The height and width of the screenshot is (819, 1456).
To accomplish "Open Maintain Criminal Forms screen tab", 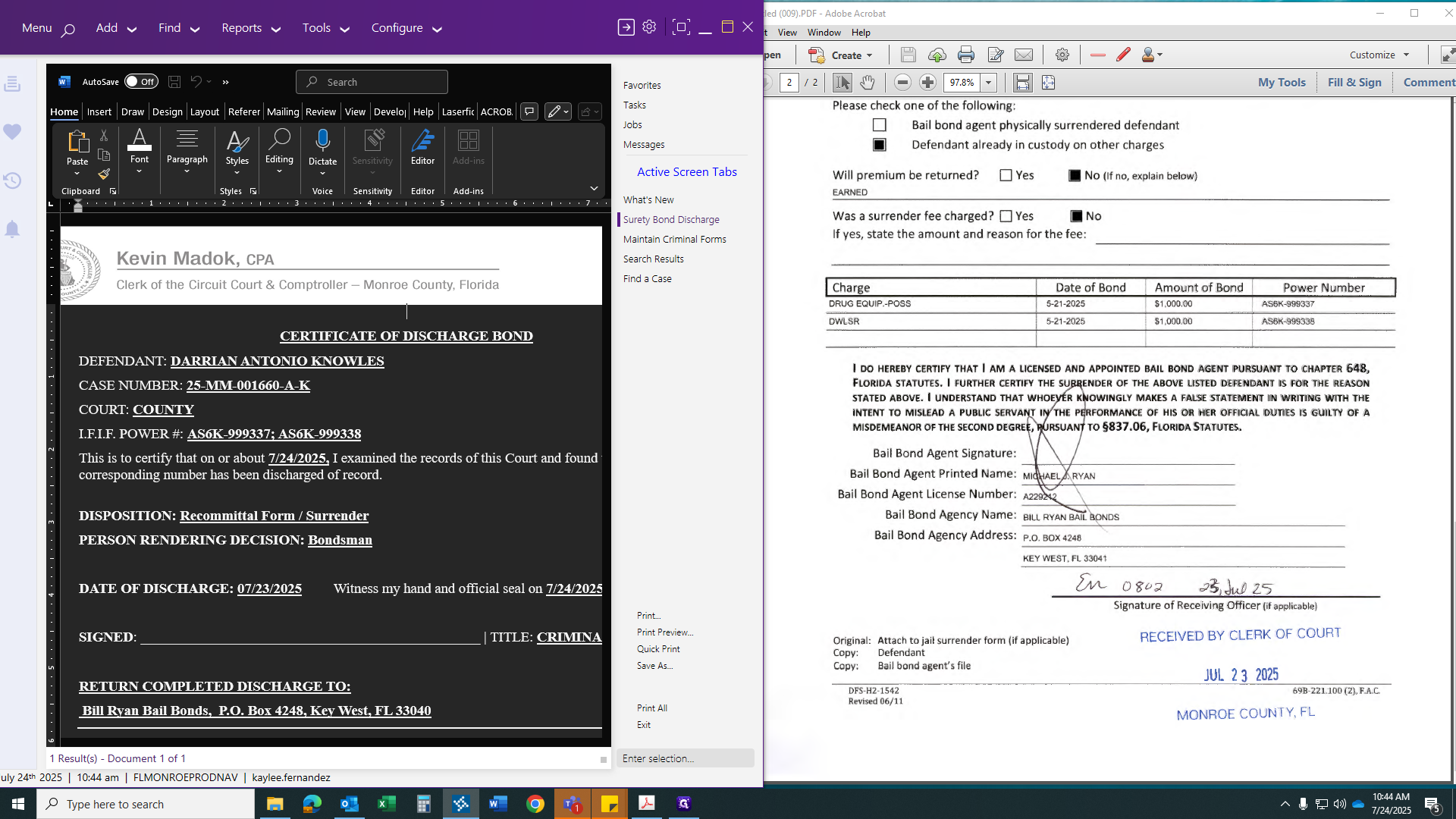I will [674, 239].
